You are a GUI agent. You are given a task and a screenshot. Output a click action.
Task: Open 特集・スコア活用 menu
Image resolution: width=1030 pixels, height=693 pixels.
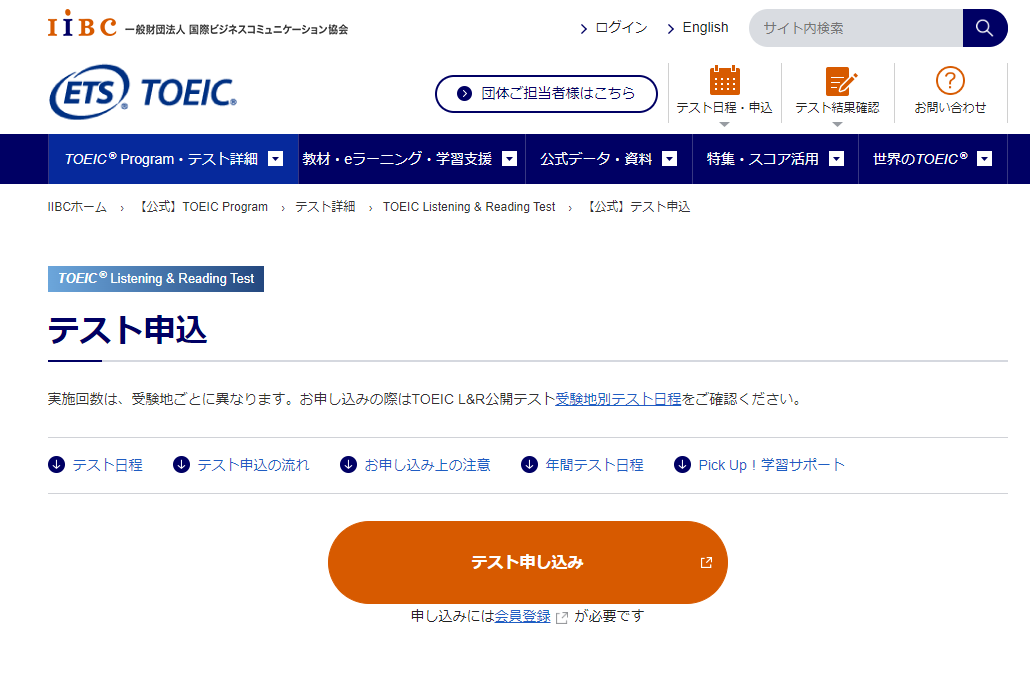coord(776,159)
